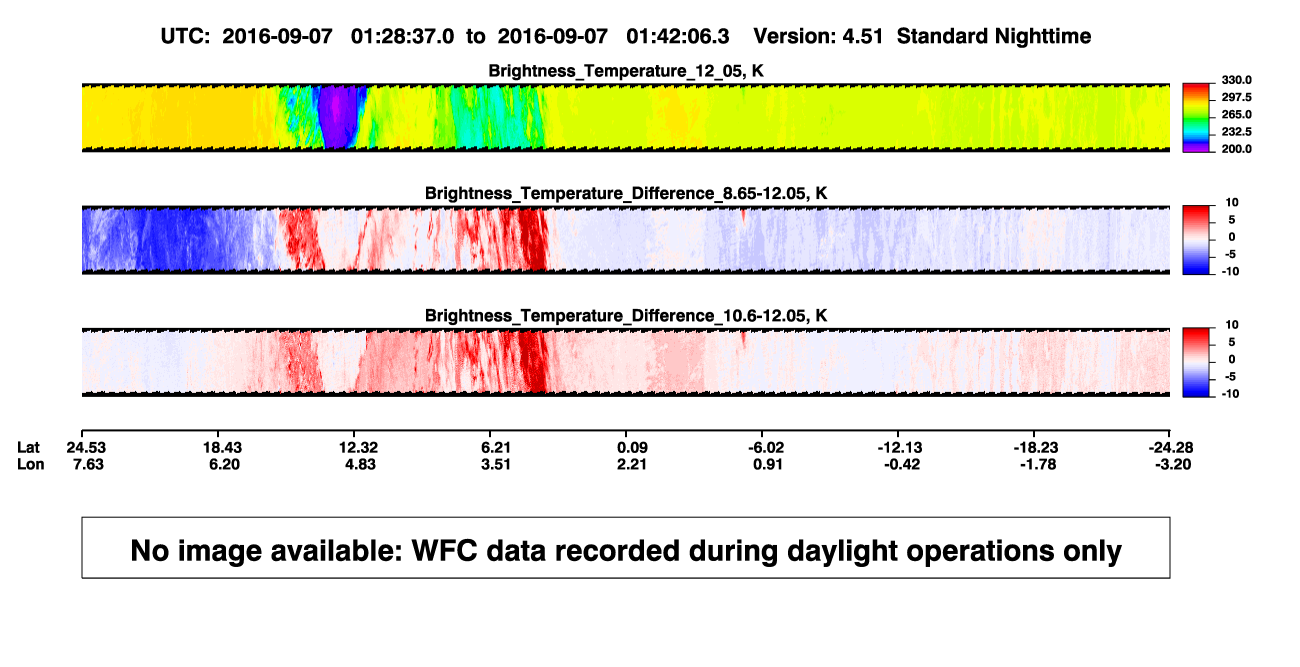Click latitude value -12.13
1300x667 pixels.
click(x=899, y=447)
